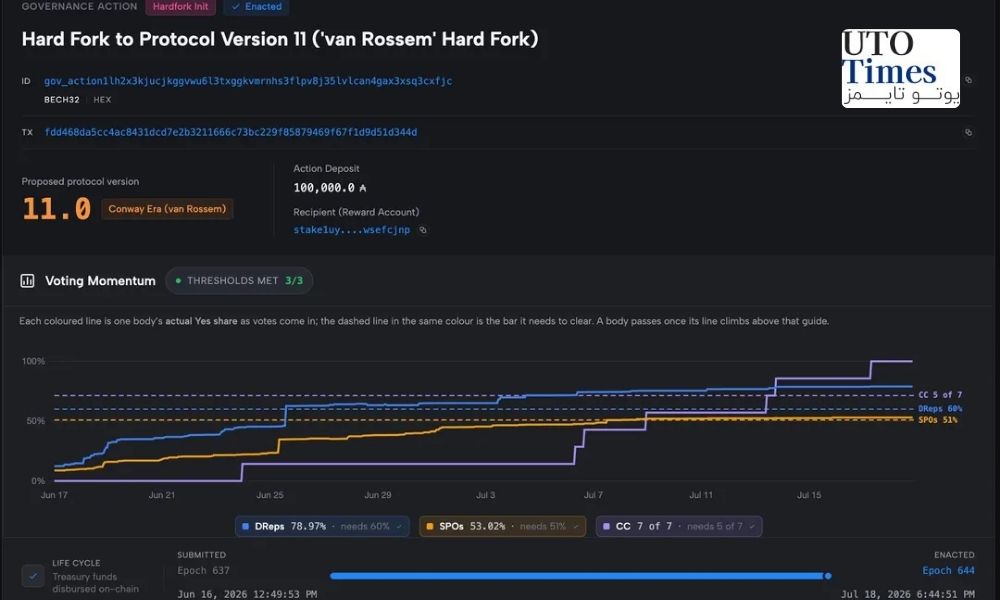Open the stake1uy reward account link
1000x600 pixels.
click(x=351, y=230)
